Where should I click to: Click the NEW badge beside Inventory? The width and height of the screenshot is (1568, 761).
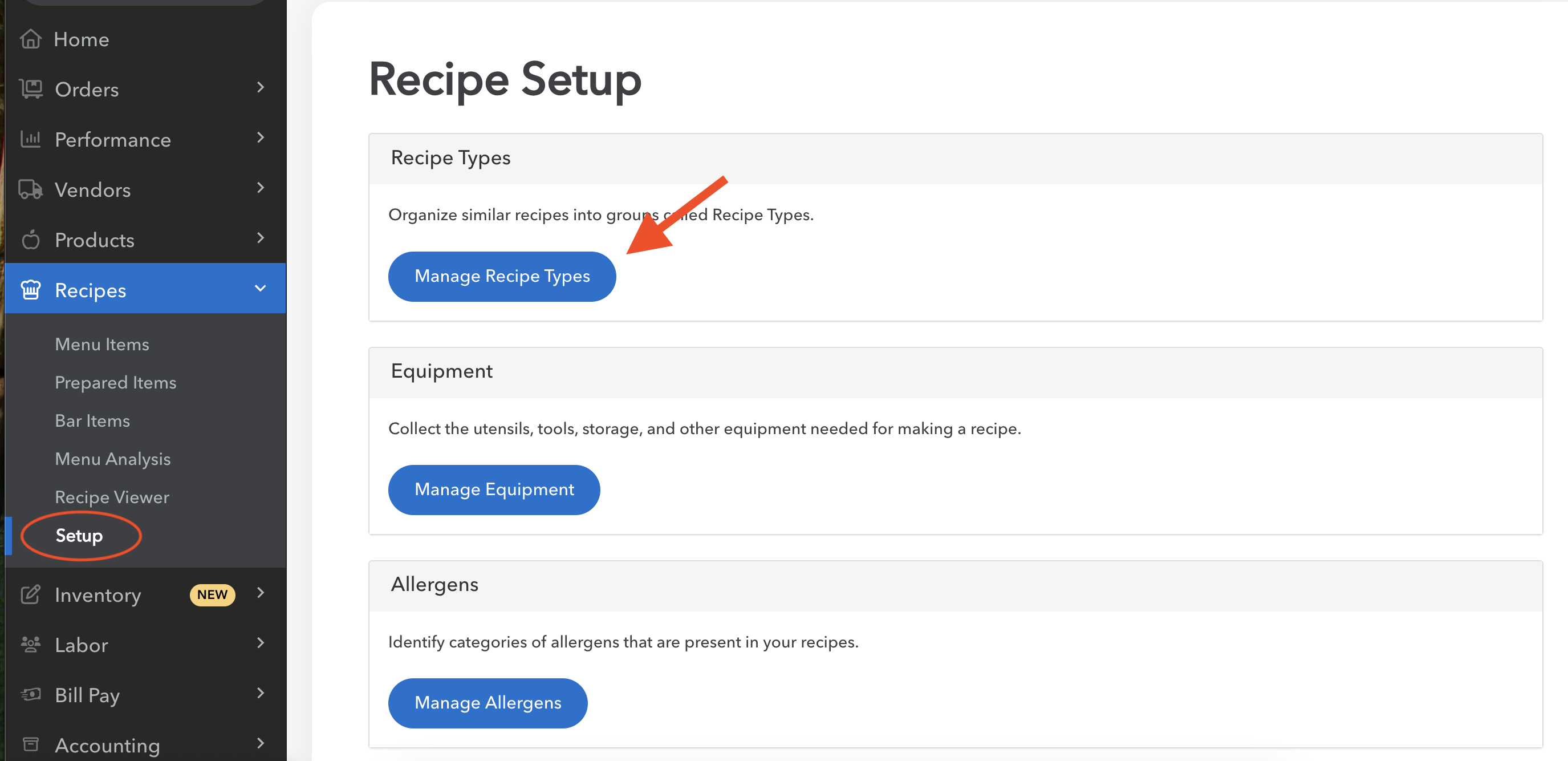pos(212,595)
